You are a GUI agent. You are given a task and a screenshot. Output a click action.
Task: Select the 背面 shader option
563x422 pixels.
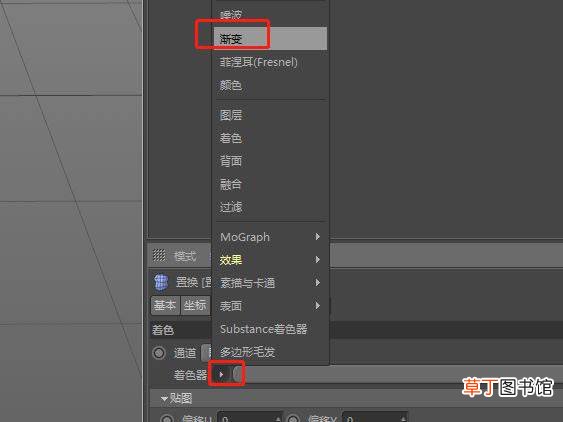270,161
